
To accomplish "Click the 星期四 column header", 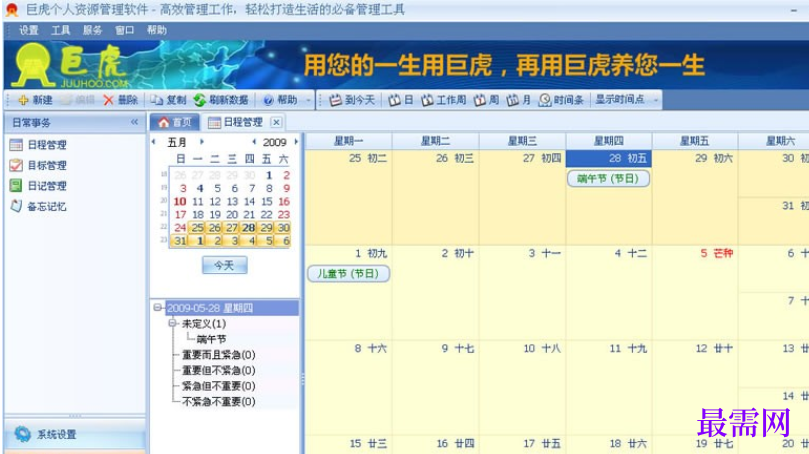I will click(x=609, y=141).
